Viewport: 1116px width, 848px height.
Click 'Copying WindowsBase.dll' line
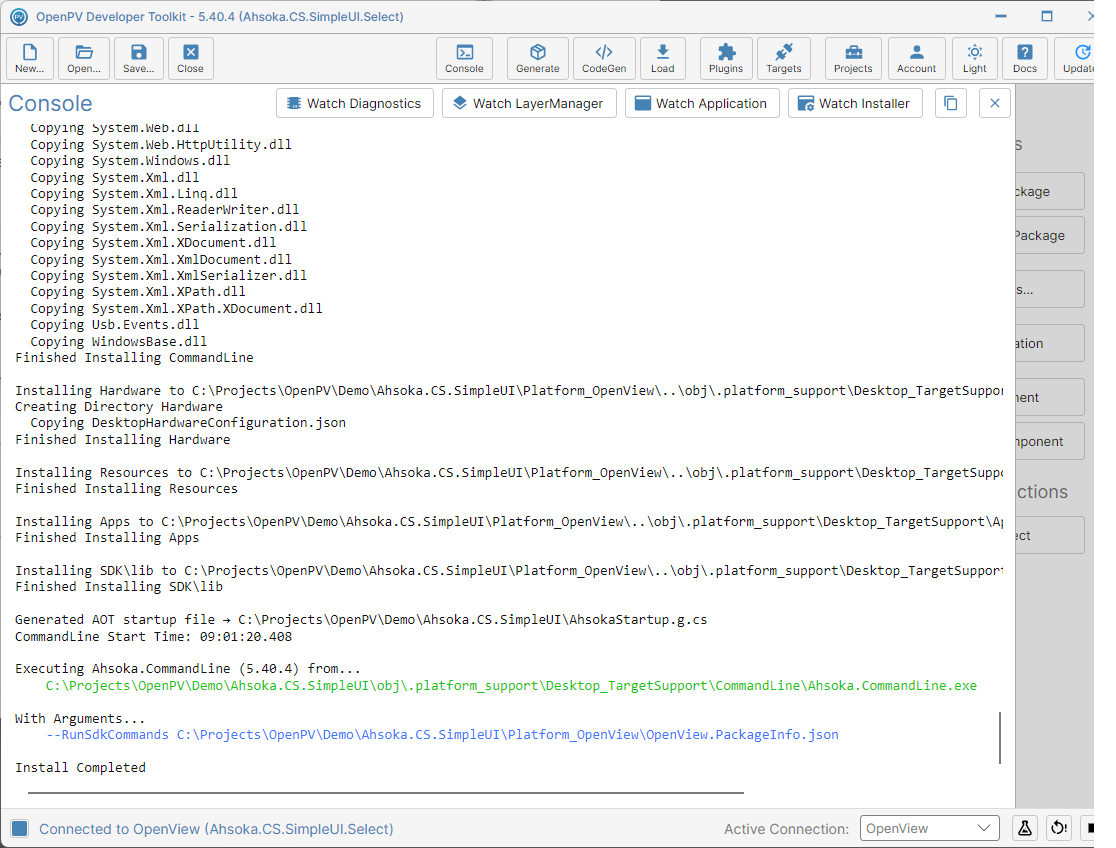(118, 342)
